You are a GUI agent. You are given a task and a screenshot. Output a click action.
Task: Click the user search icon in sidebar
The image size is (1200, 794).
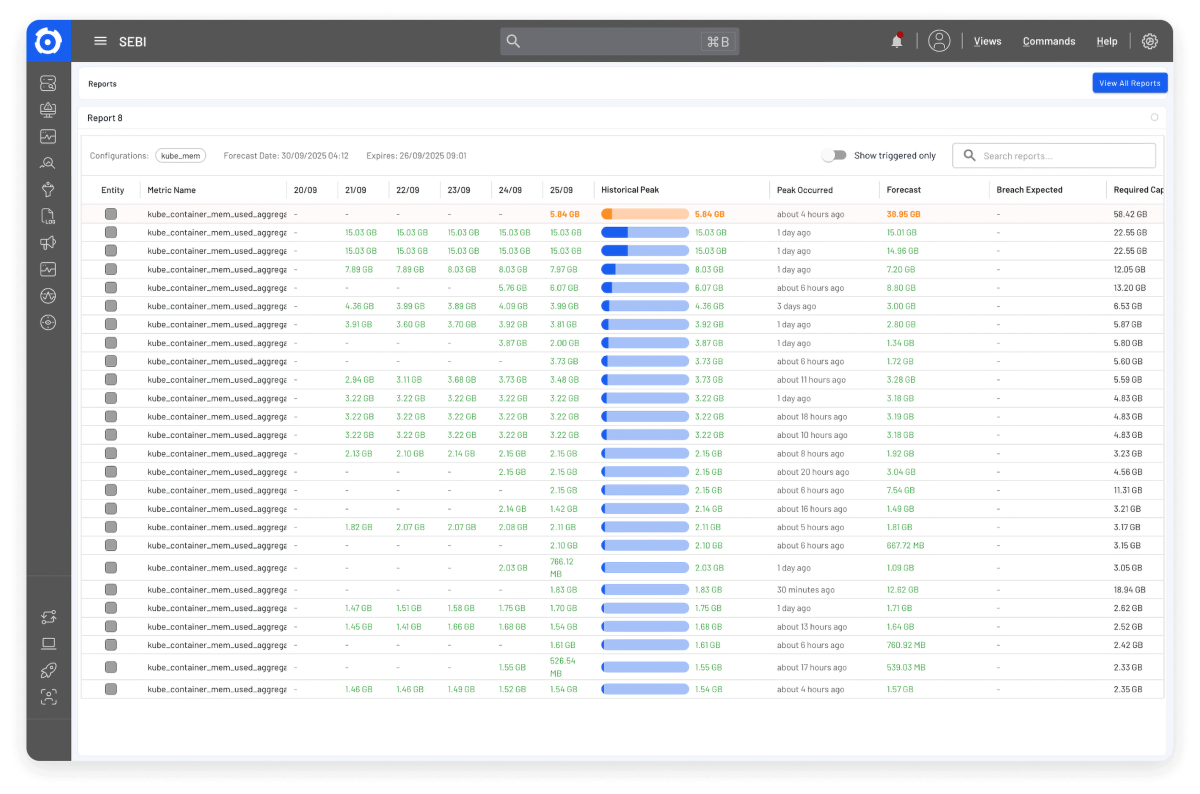click(x=48, y=162)
